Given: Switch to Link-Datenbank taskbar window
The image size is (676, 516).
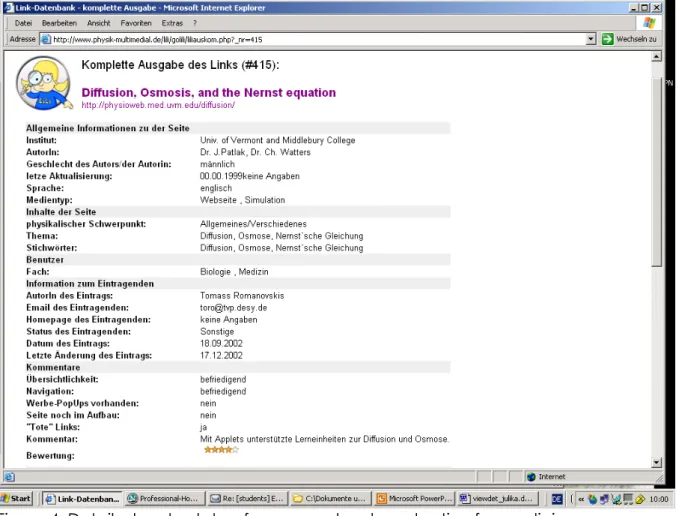Looking at the screenshot, I should click(x=82, y=499).
